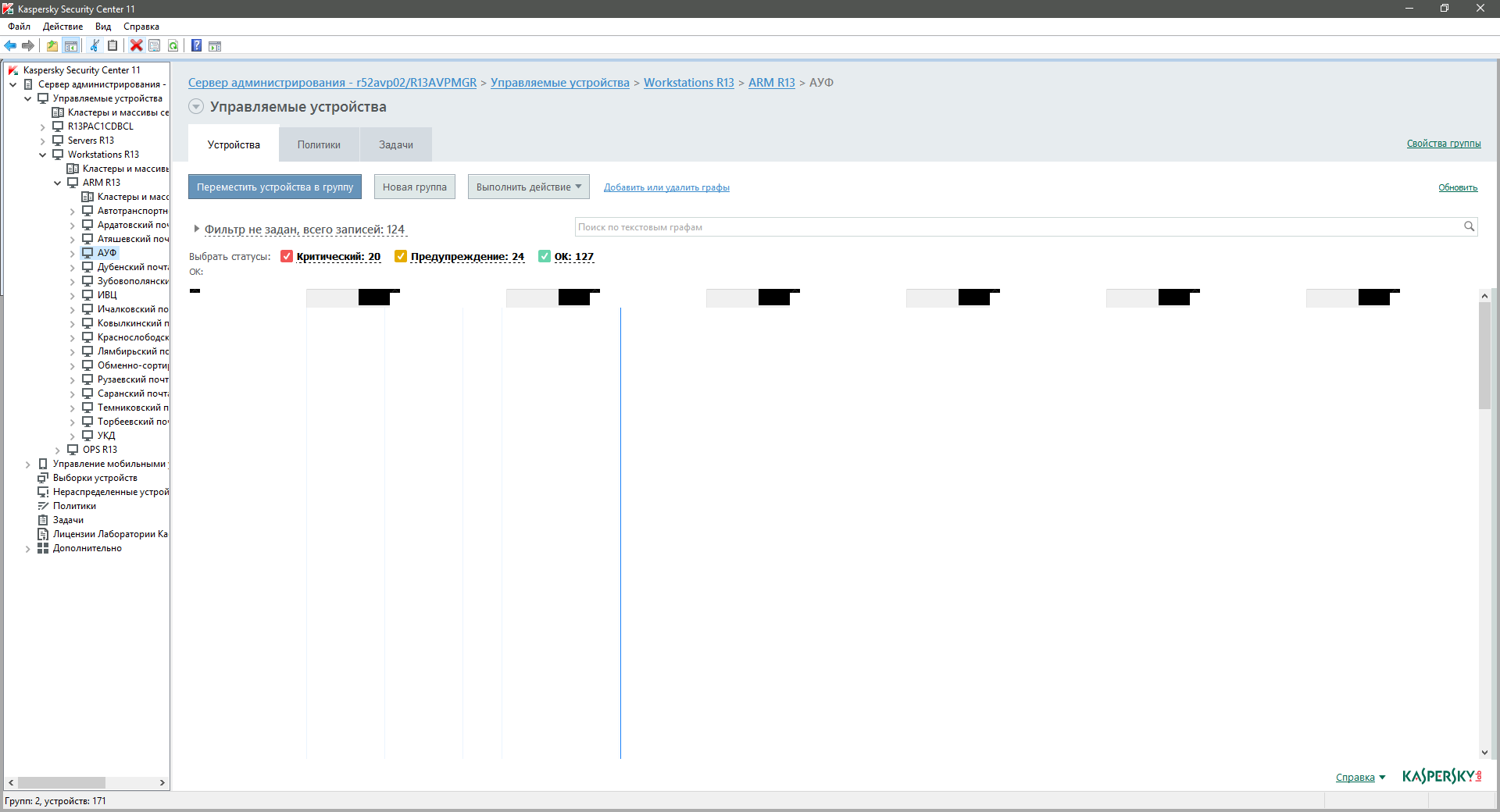Open the Действие menu
The width and height of the screenshot is (1500, 812).
pos(62,27)
